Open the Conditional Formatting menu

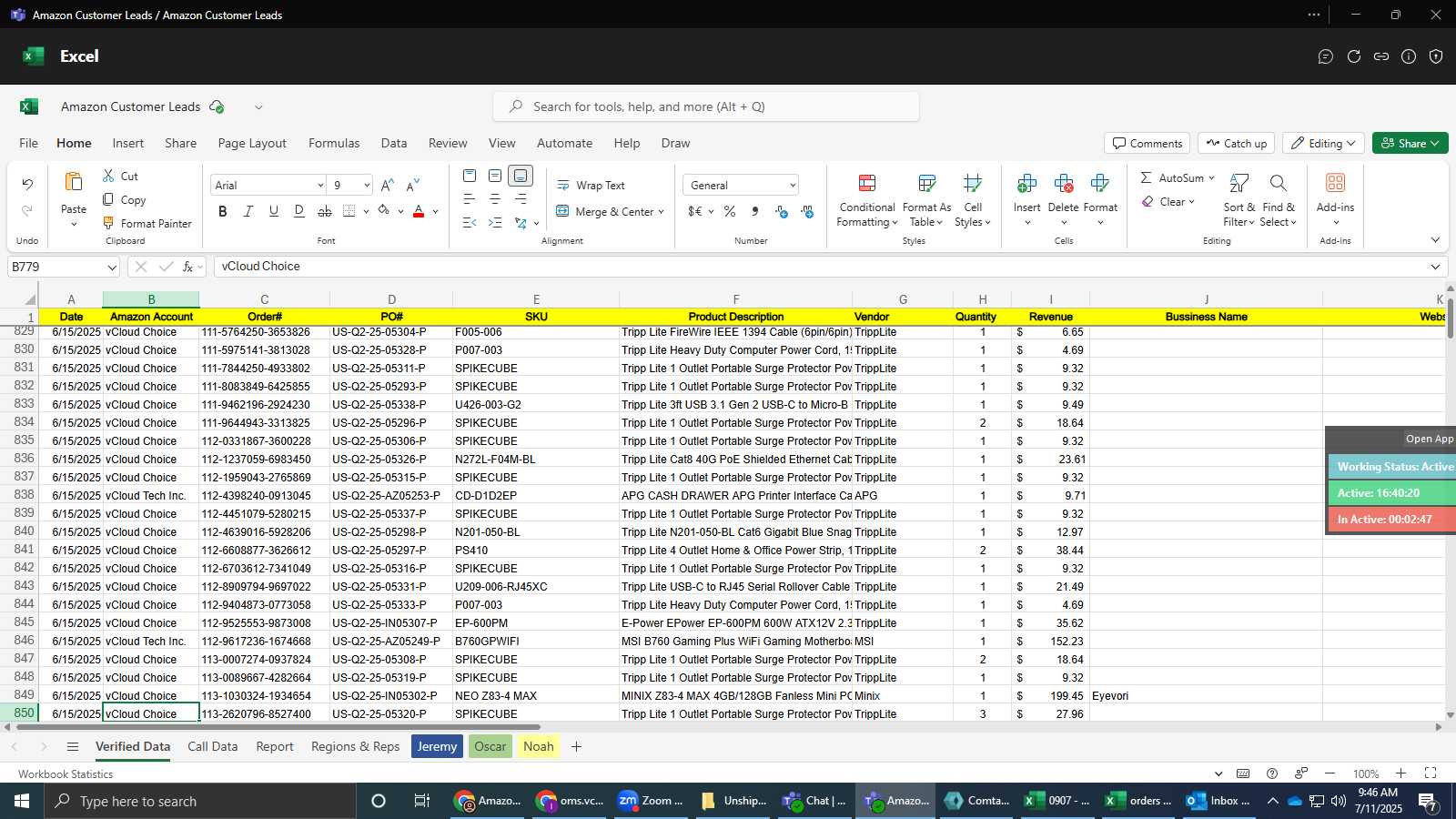click(x=867, y=200)
